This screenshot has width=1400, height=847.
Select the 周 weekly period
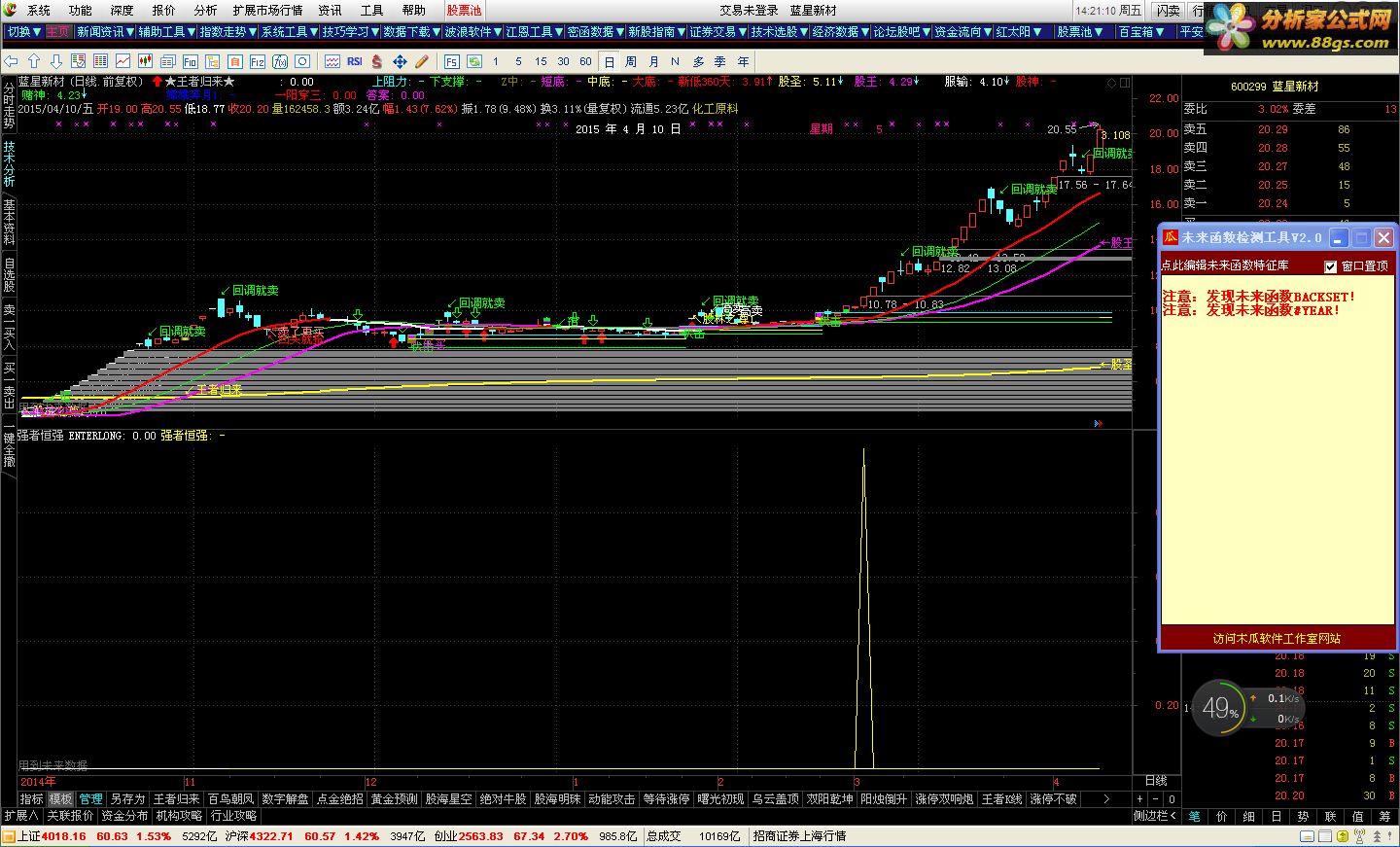coord(631,61)
